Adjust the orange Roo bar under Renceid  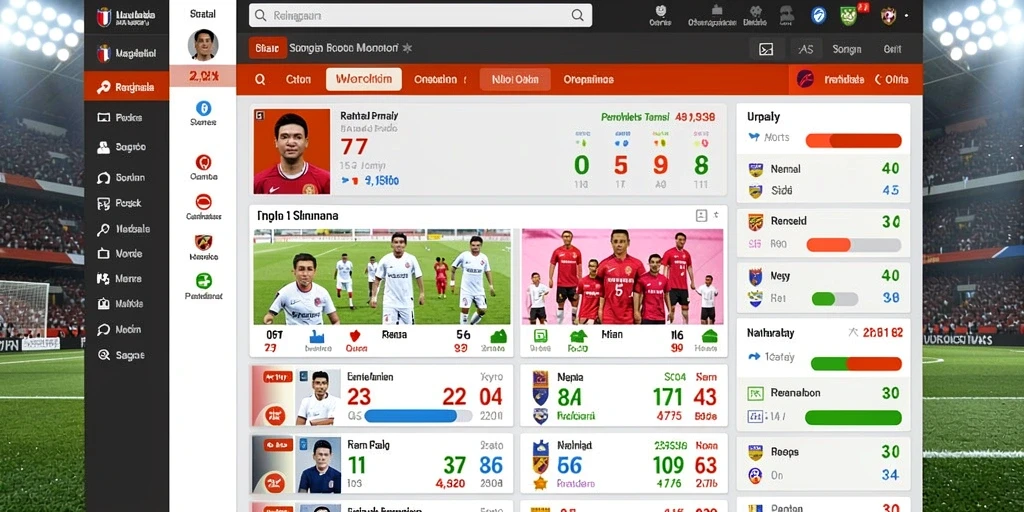click(853, 245)
